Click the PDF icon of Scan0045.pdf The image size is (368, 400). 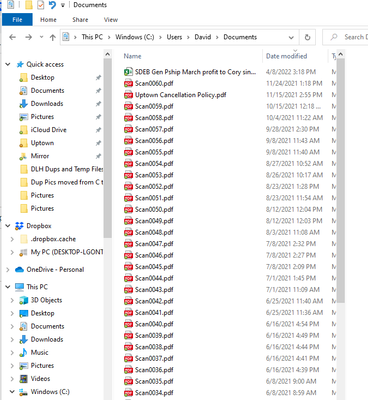pyautogui.click(x=128, y=267)
